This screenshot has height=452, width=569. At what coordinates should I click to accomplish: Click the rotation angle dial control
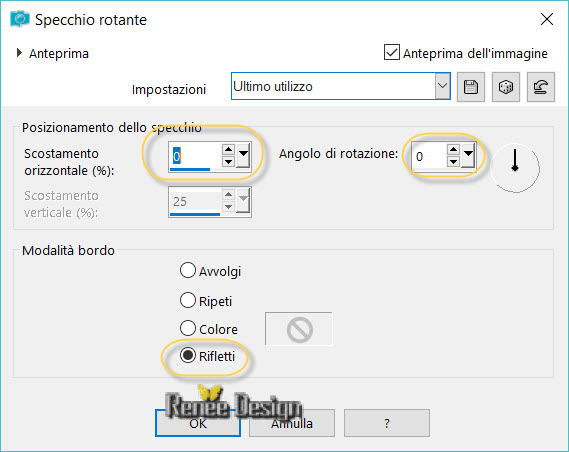[x=515, y=168]
